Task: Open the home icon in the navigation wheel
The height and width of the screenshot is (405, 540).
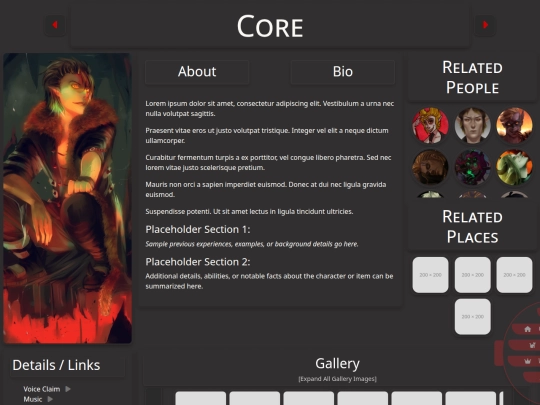Action: [x=527, y=329]
